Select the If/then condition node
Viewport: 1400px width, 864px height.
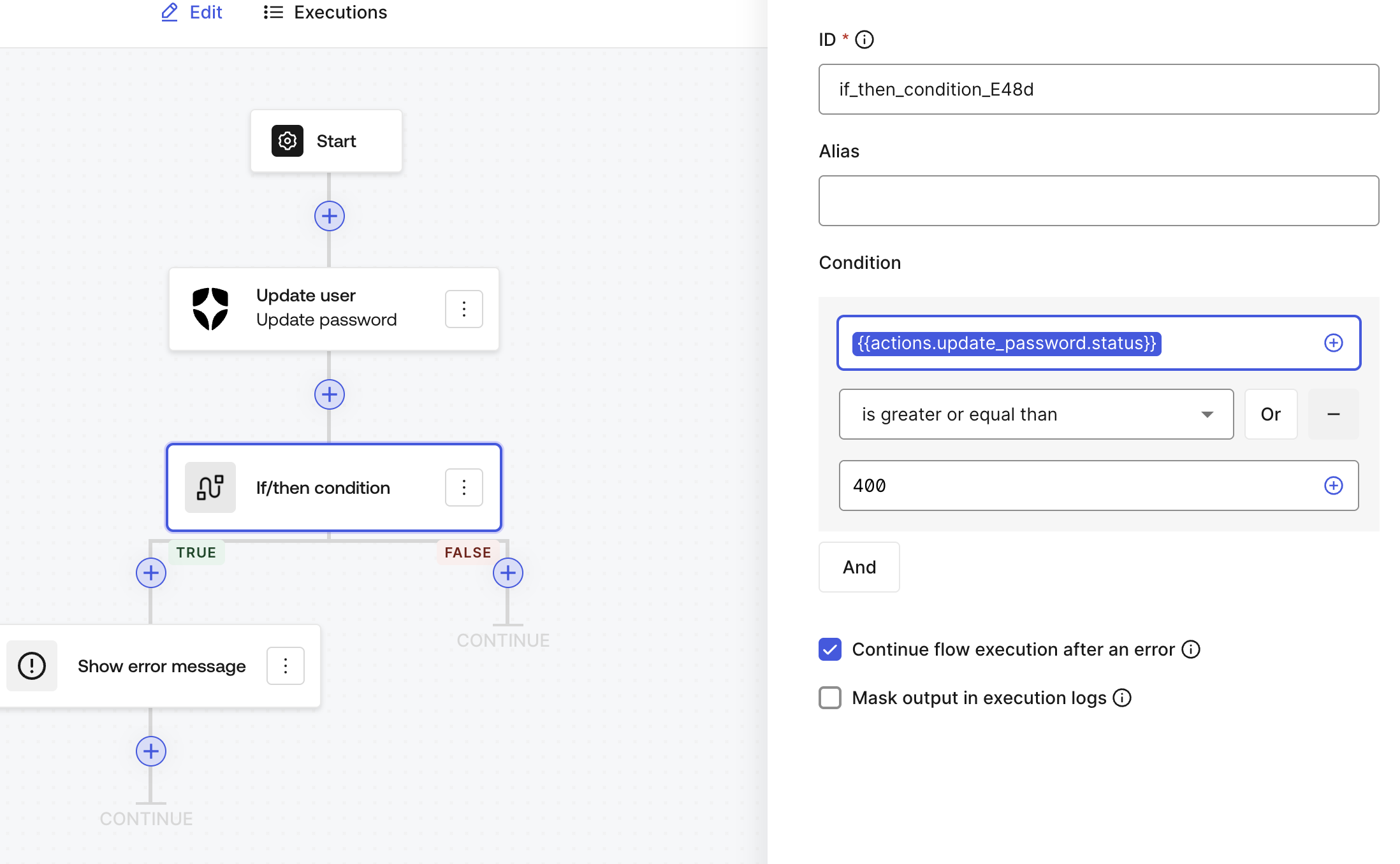(334, 487)
